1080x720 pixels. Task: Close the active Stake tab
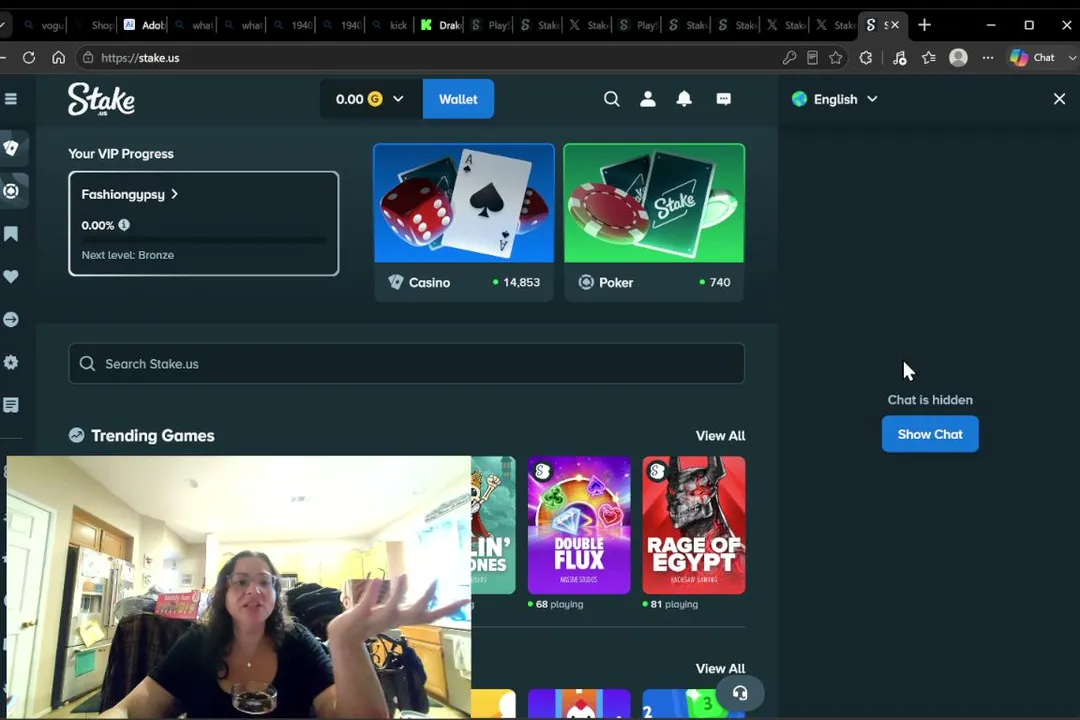(895, 25)
